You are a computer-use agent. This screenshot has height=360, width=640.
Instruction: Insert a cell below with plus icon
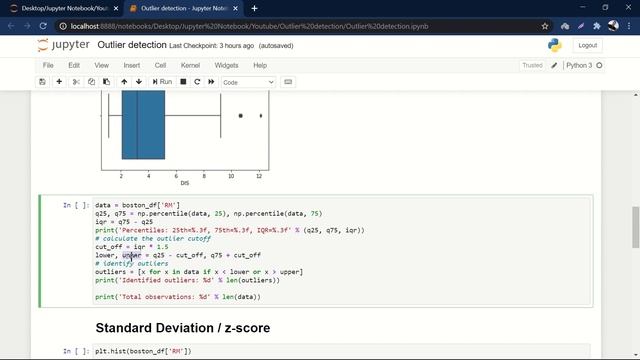(x=59, y=82)
